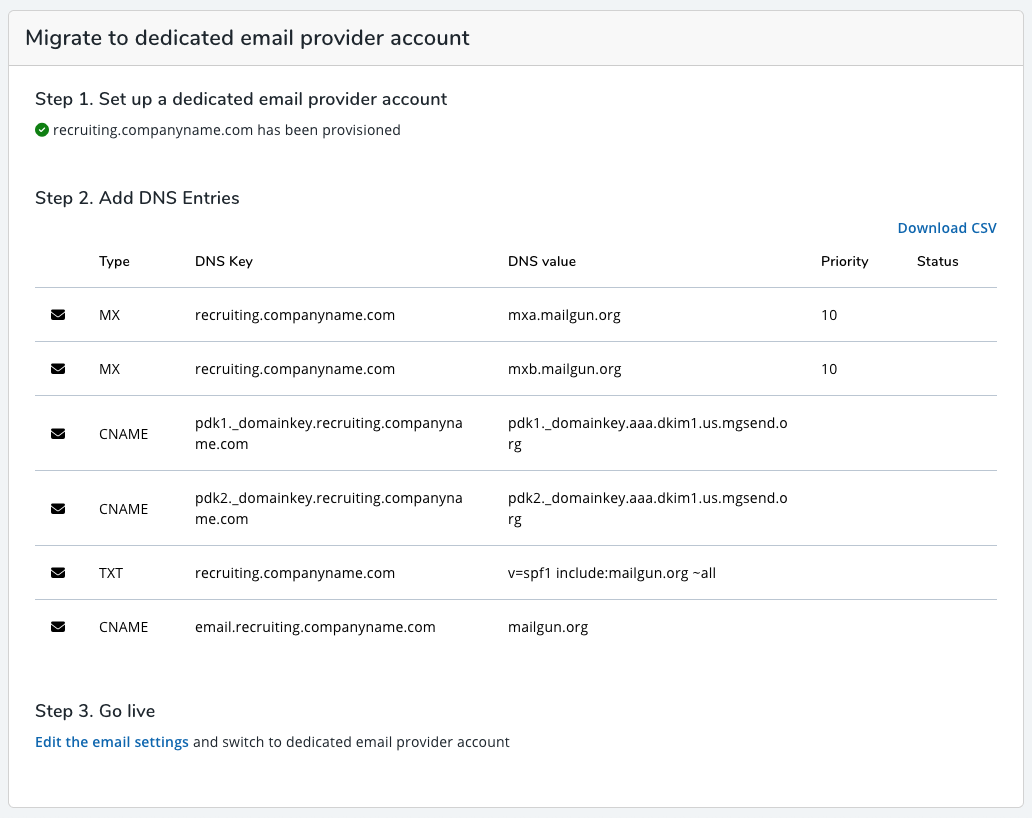Select the SPF TXT record value
Viewport: 1032px width, 818px height.
pyautogui.click(x=612, y=573)
